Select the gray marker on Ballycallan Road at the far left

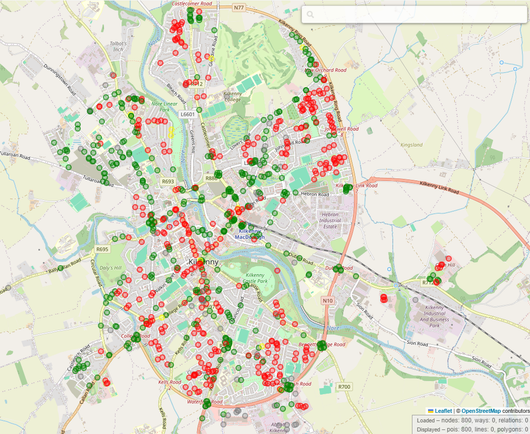click(8, 287)
